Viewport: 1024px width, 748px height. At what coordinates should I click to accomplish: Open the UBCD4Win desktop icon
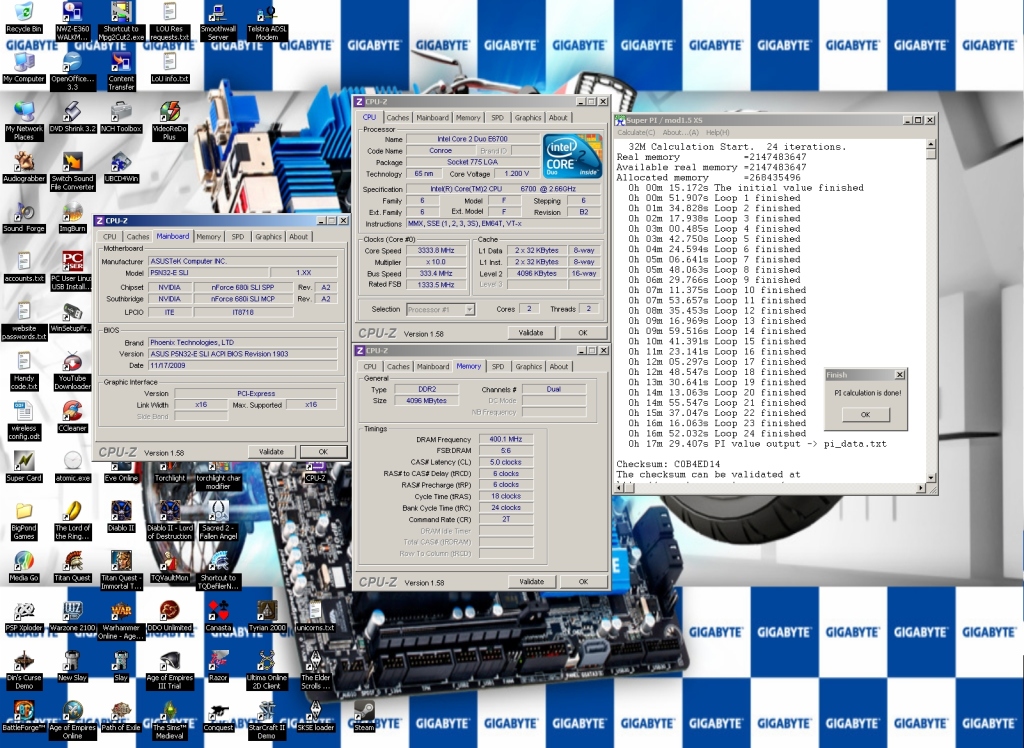121,167
